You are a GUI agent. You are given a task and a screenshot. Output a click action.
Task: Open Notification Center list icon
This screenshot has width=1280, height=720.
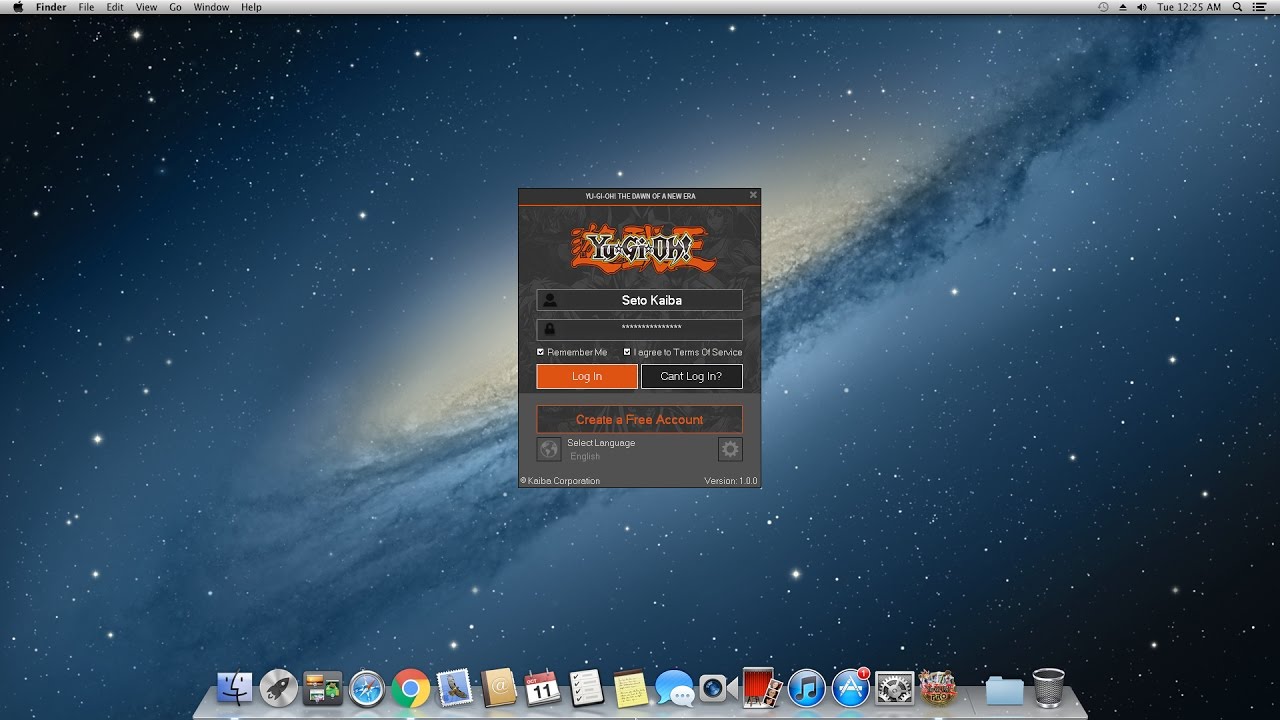1259,7
